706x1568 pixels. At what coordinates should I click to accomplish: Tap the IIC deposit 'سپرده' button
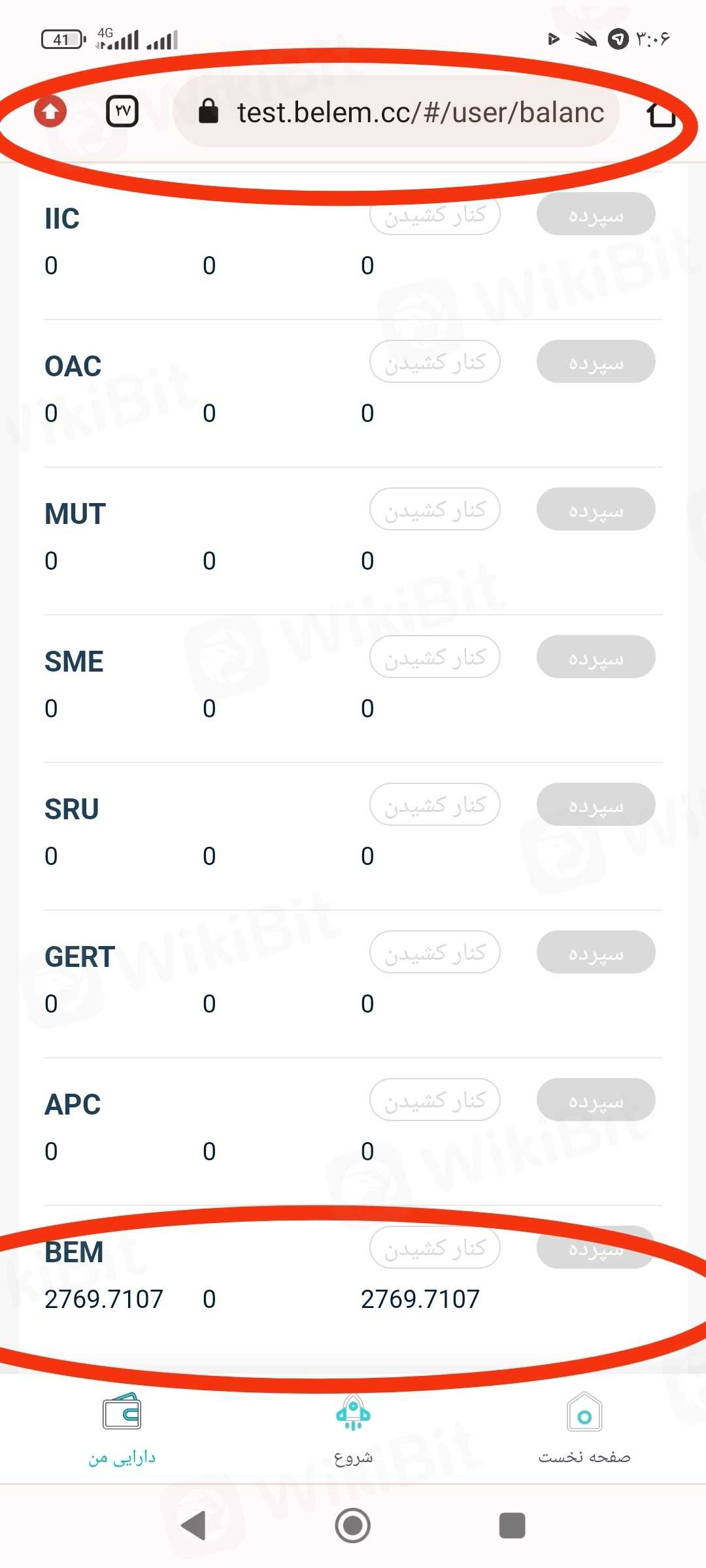click(x=596, y=214)
